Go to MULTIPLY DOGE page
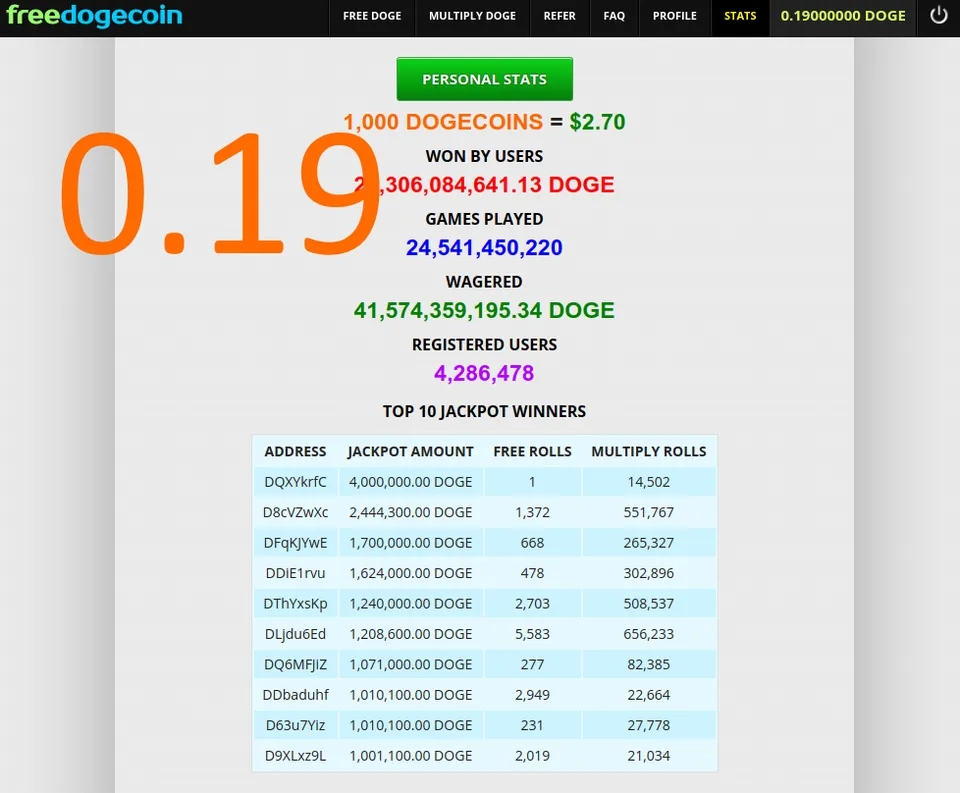Image resolution: width=960 pixels, height=793 pixels. coord(472,16)
